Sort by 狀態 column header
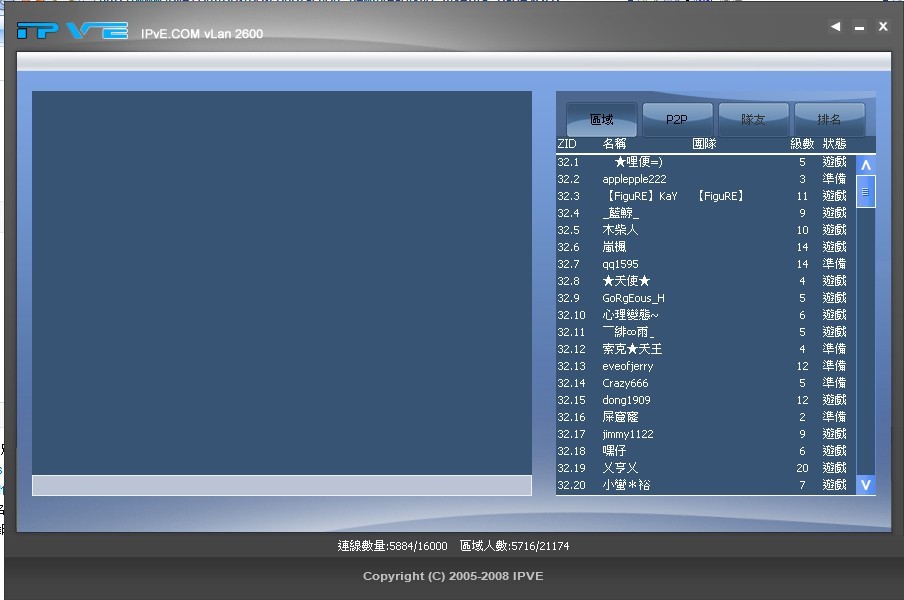Screen dimensions: 904x600 (834, 144)
